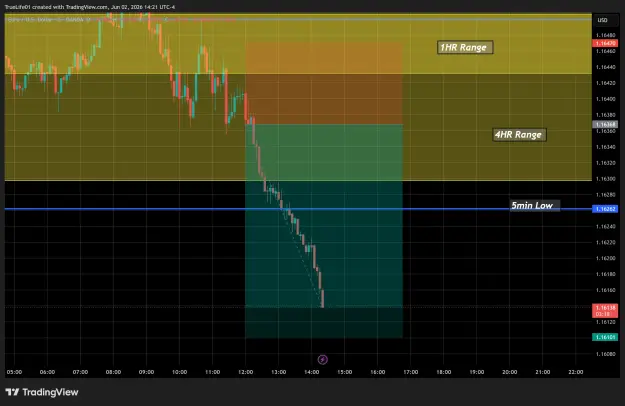Click the symbol legend line atop chart
The image size is (625, 406).
(120, 19)
